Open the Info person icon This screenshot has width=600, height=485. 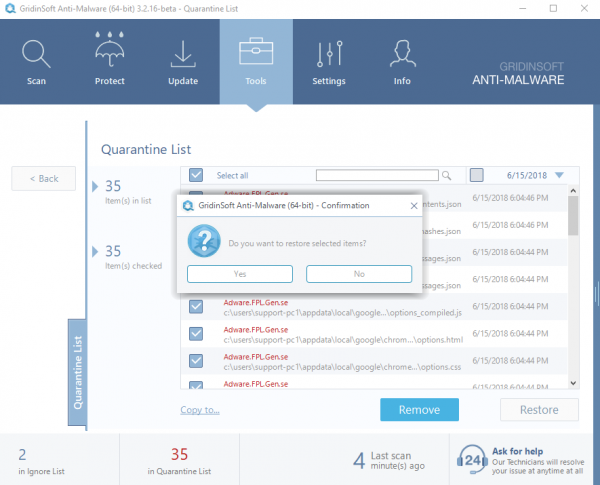[403, 54]
